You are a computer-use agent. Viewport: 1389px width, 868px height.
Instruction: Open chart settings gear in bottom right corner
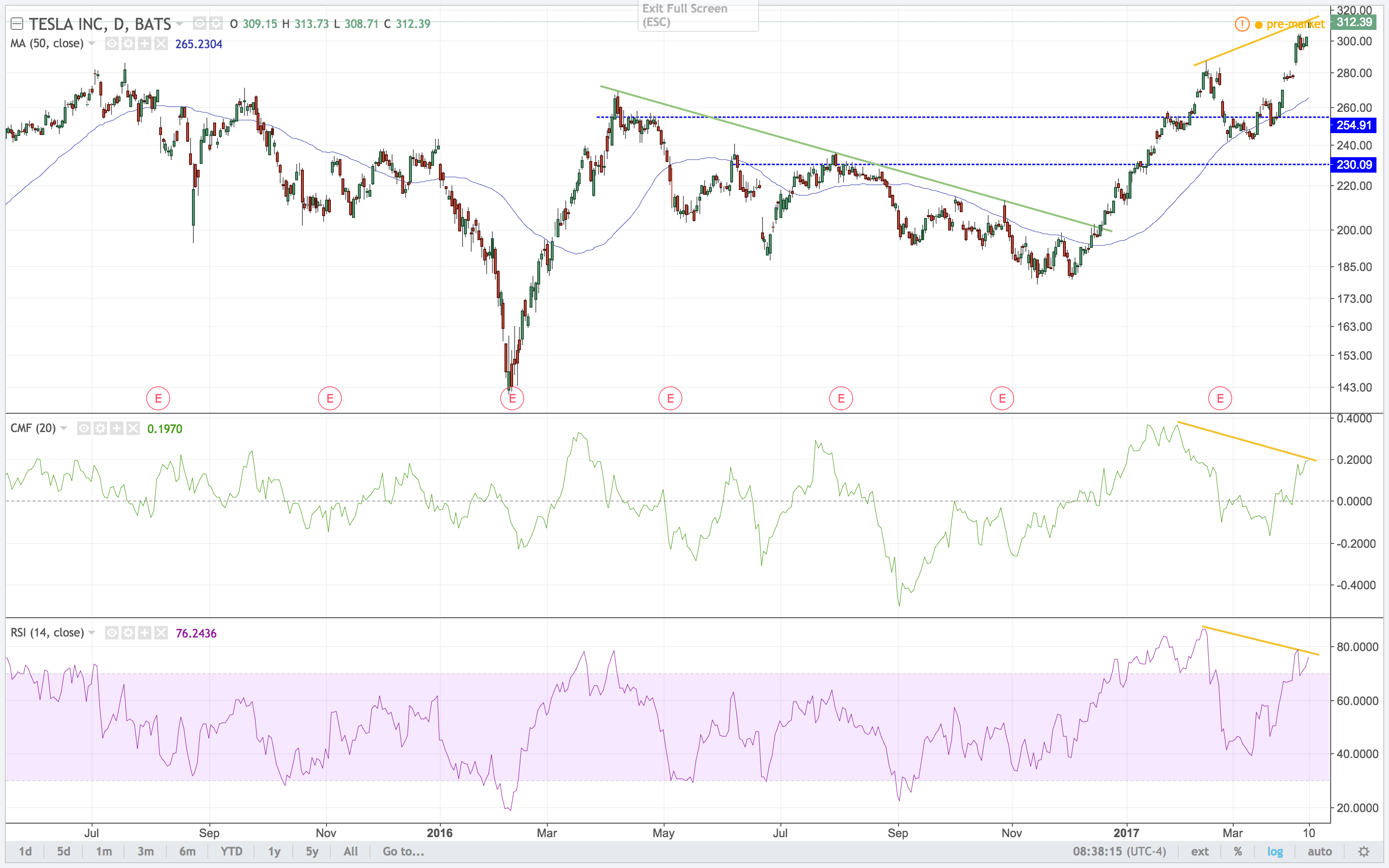tap(1364, 851)
